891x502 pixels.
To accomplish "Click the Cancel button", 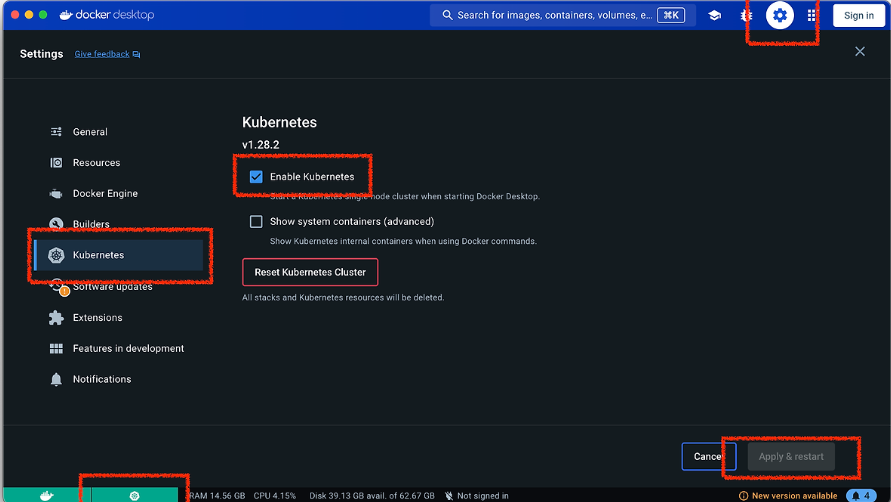I will pyautogui.click(x=709, y=457).
